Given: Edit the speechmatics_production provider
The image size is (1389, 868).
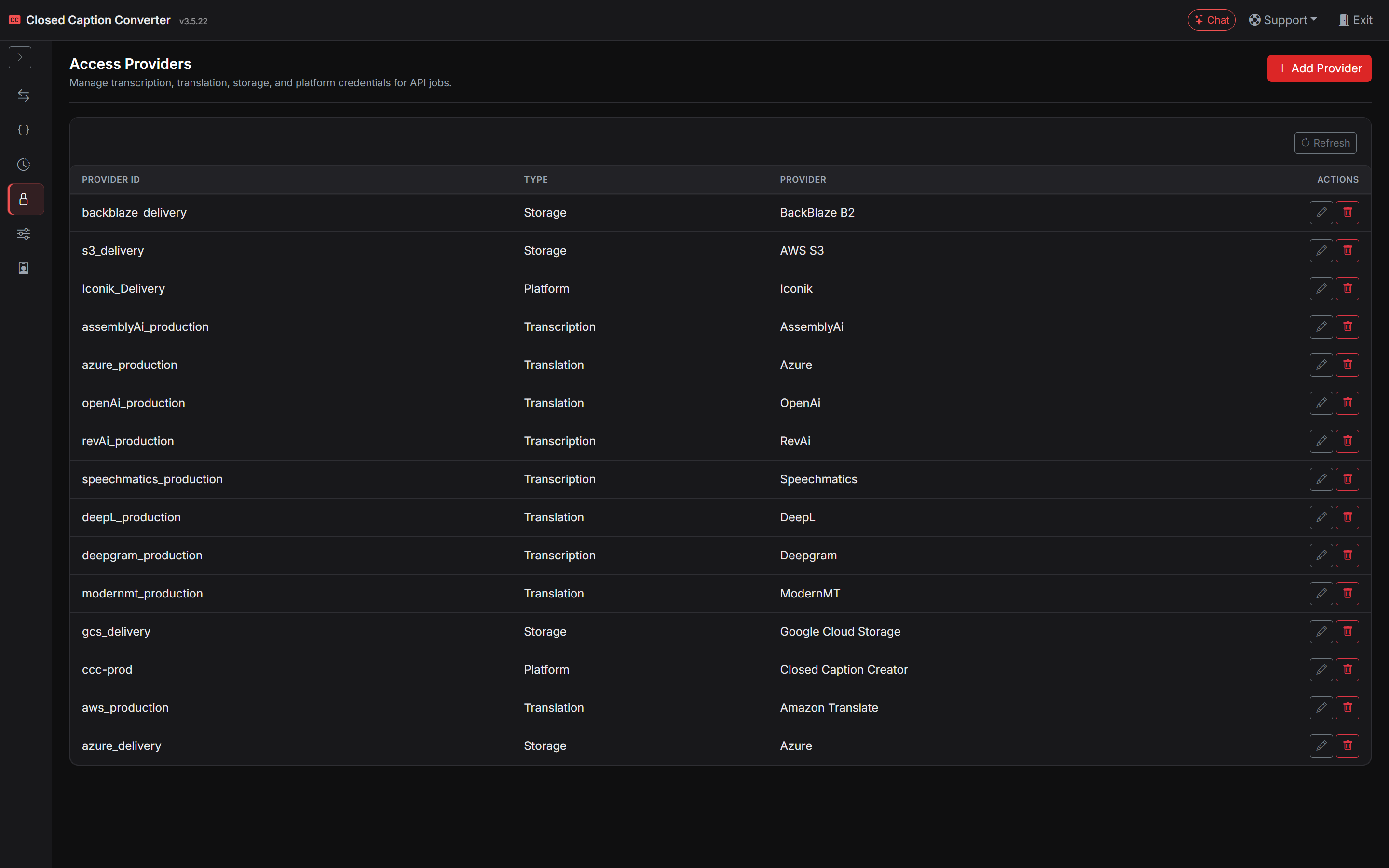Looking at the screenshot, I should (x=1321, y=479).
